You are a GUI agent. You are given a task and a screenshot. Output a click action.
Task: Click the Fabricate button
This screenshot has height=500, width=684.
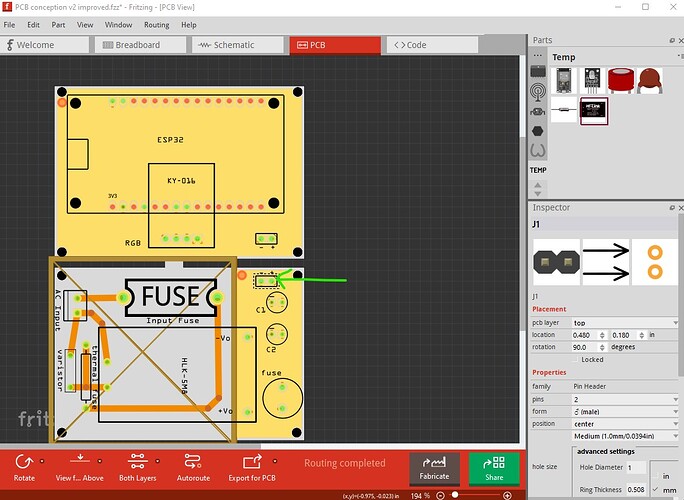pos(434,469)
